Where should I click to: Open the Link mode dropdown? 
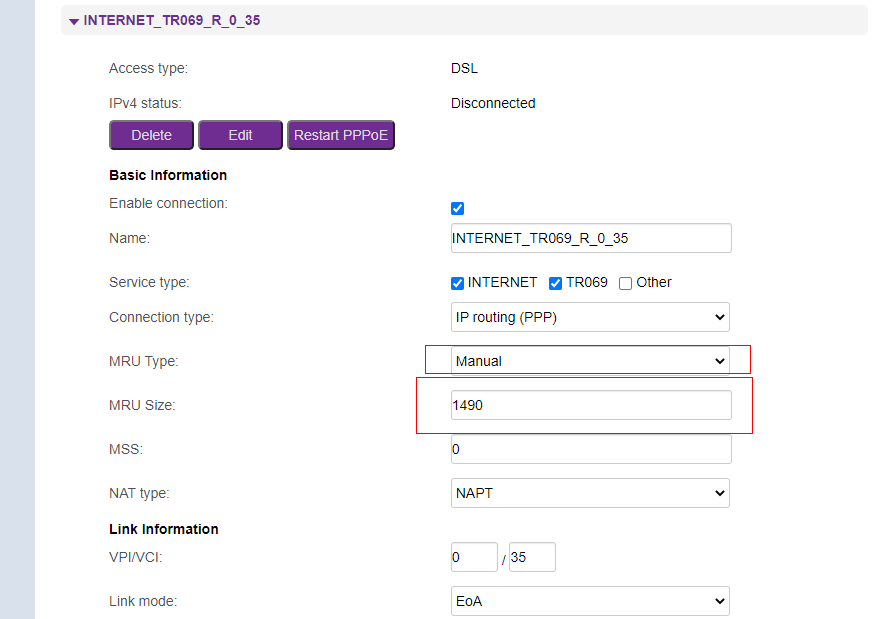(590, 601)
